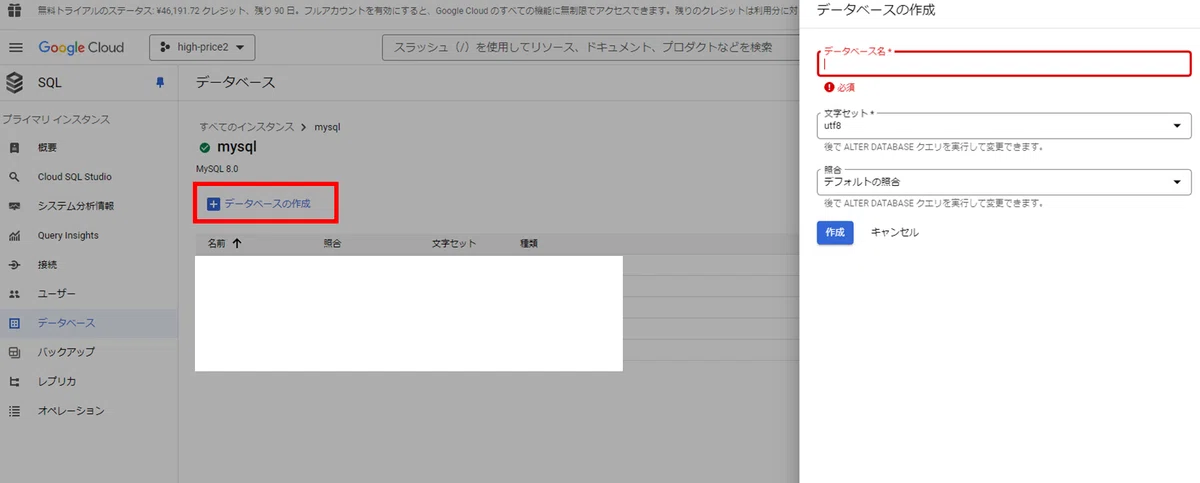Click the gift icon in trial banner
The width and height of the screenshot is (1200, 483).
pyautogui.click(x=15, y=9)
